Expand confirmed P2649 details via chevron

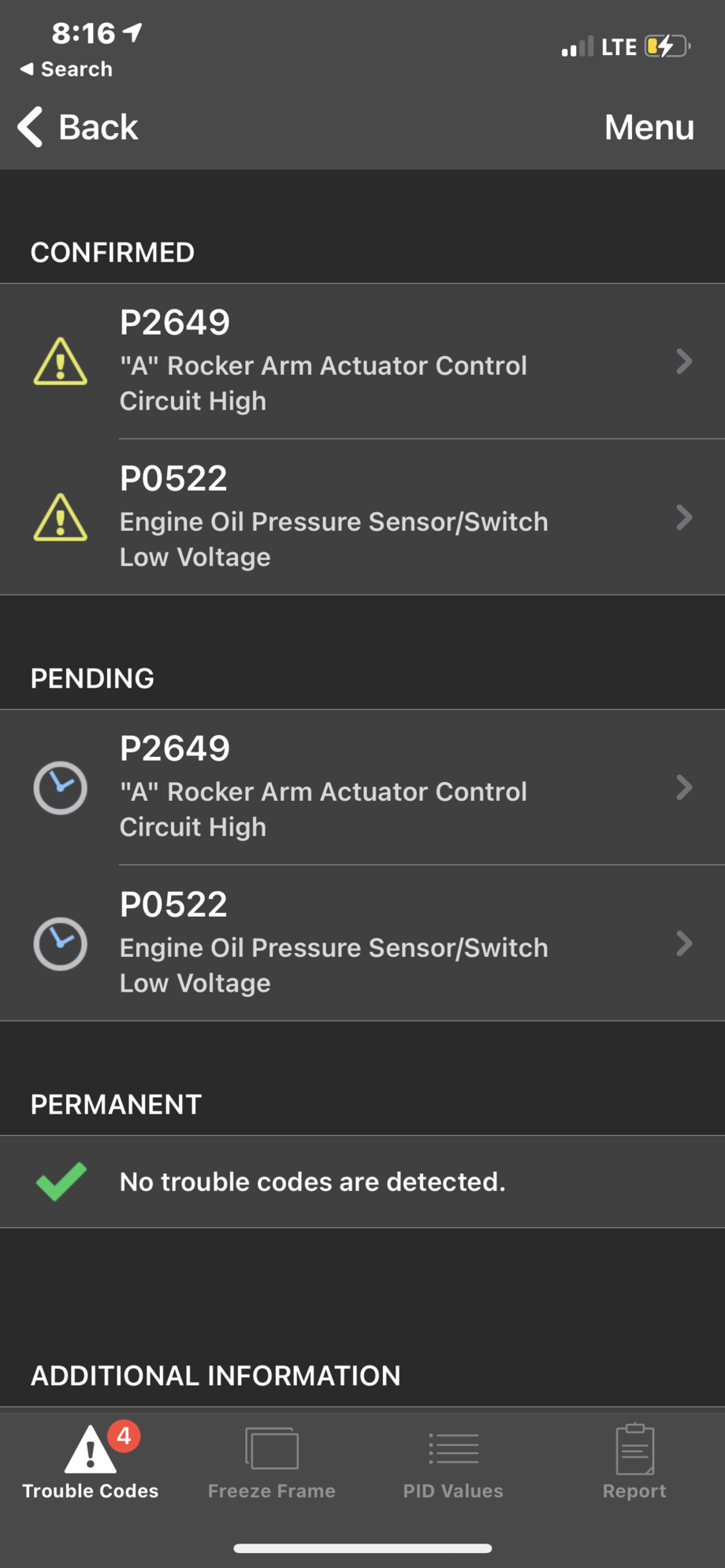click(x=684, y=361)
